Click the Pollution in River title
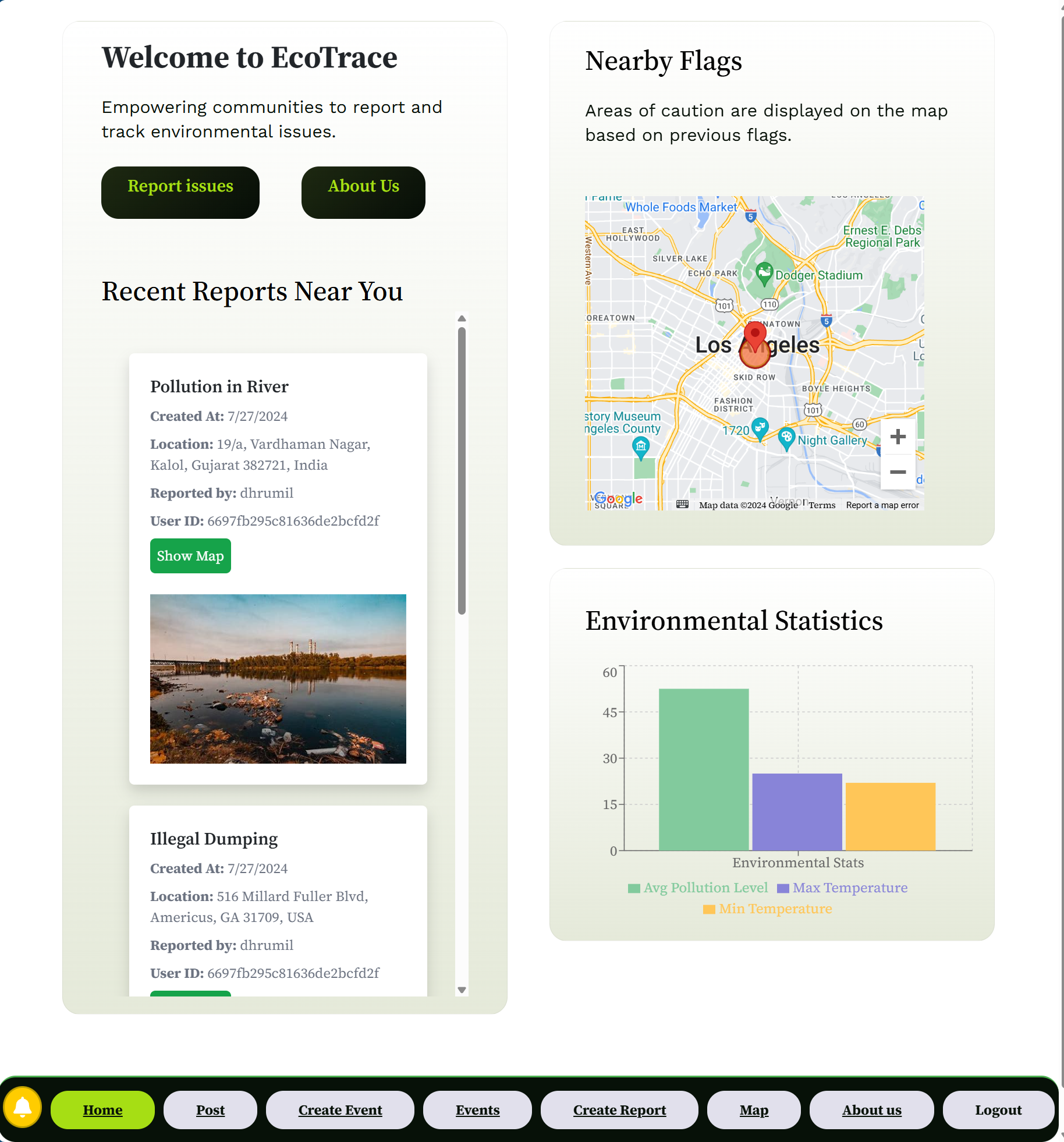 (219, 386)
